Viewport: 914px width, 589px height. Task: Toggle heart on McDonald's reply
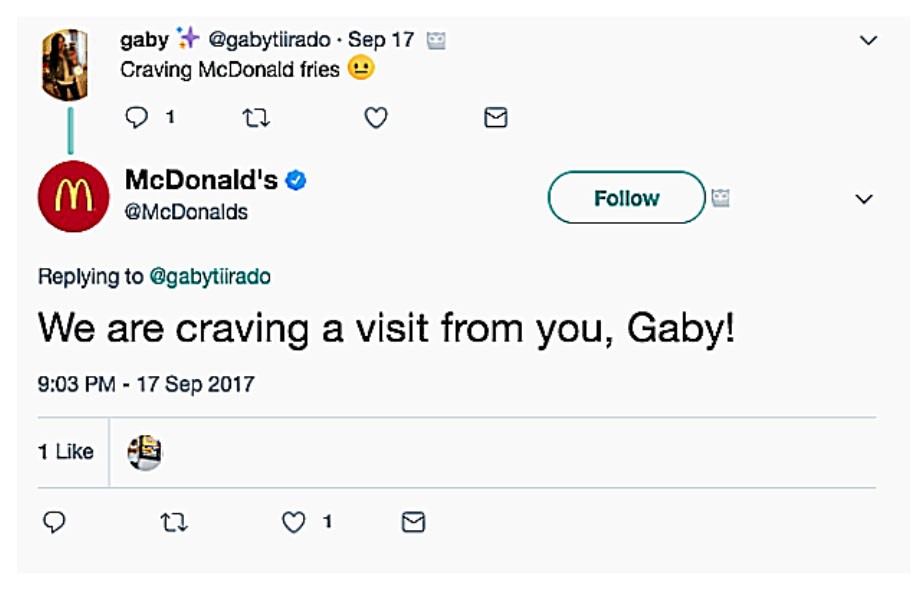coord(293,522)
